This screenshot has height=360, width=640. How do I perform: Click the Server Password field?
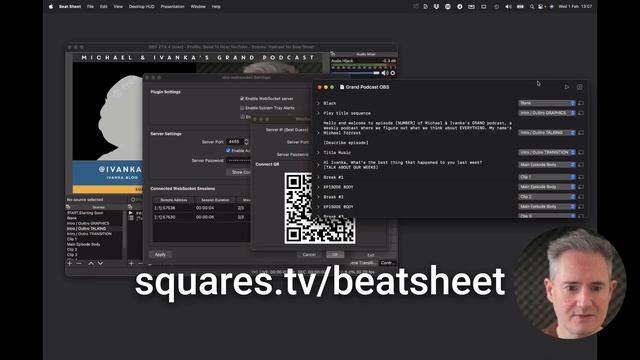tap(239, 160)
